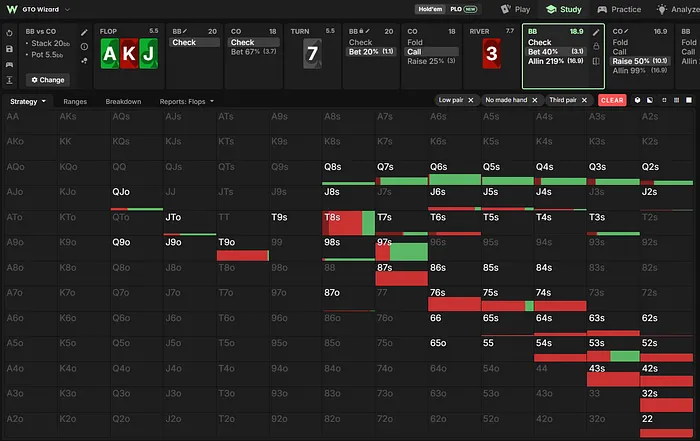Open the info icon in BB vs CO panel

[x=84, y=46]
